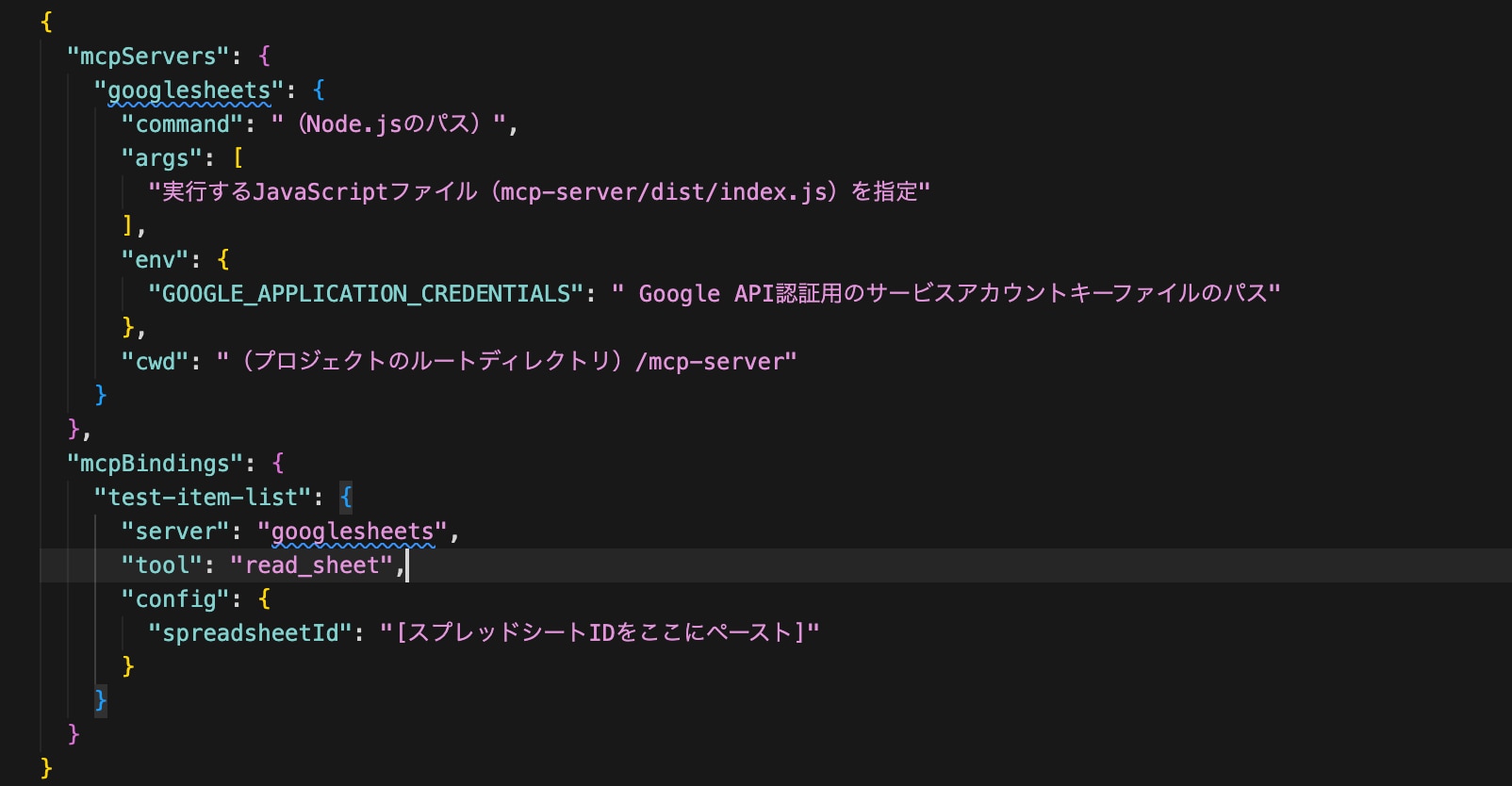The width and height of the screenshot is (1512, 786).
Task: Click the "cwd" property key
Action: coord(155,362)
